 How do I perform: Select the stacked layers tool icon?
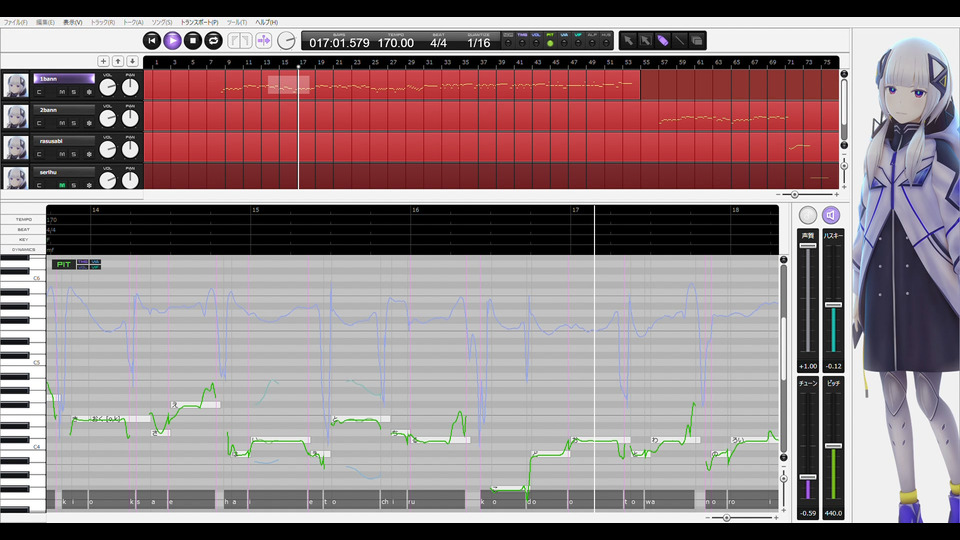[x=697, y=40]
